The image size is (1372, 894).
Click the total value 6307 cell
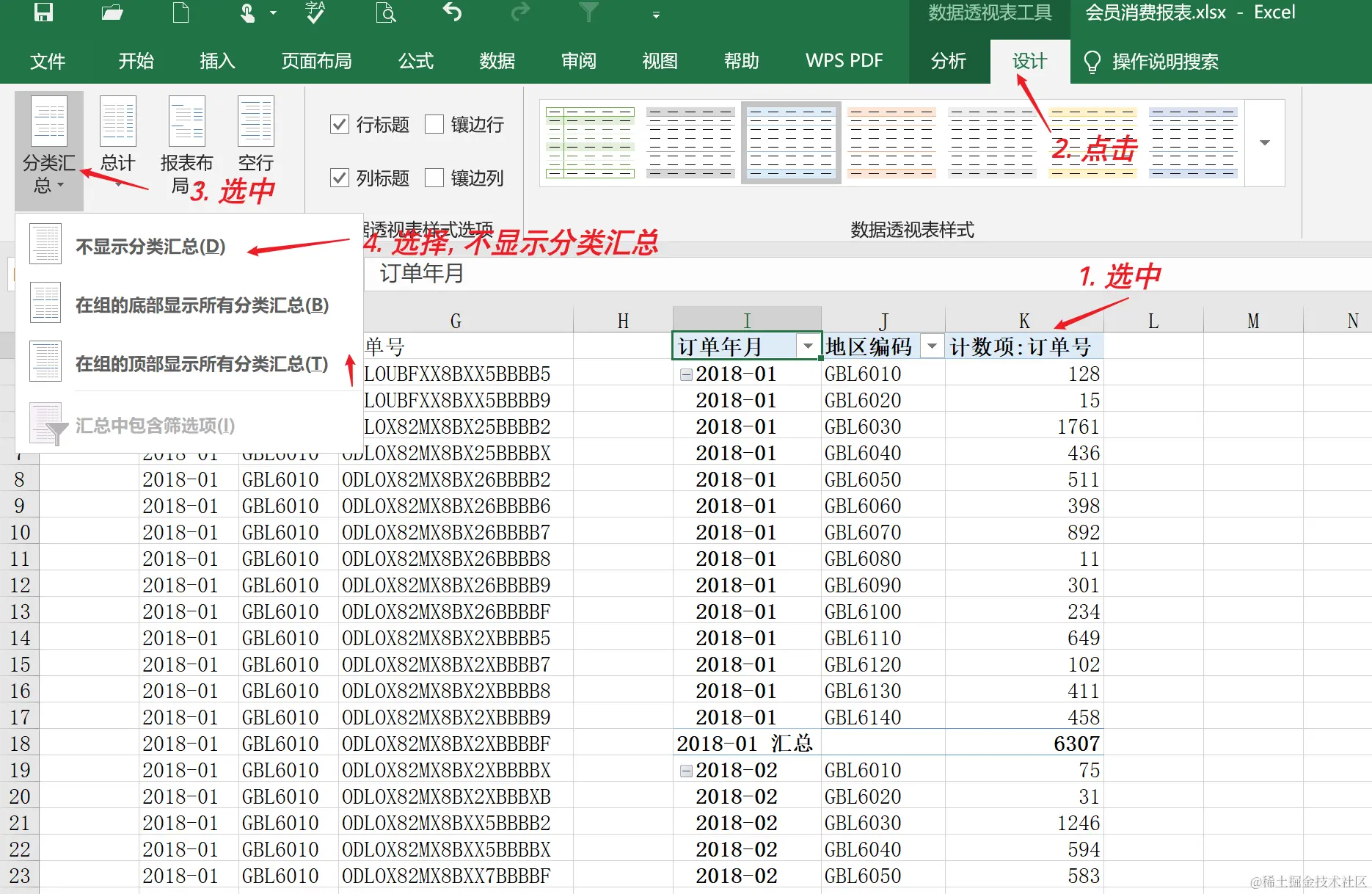(x=1024, y=744)
